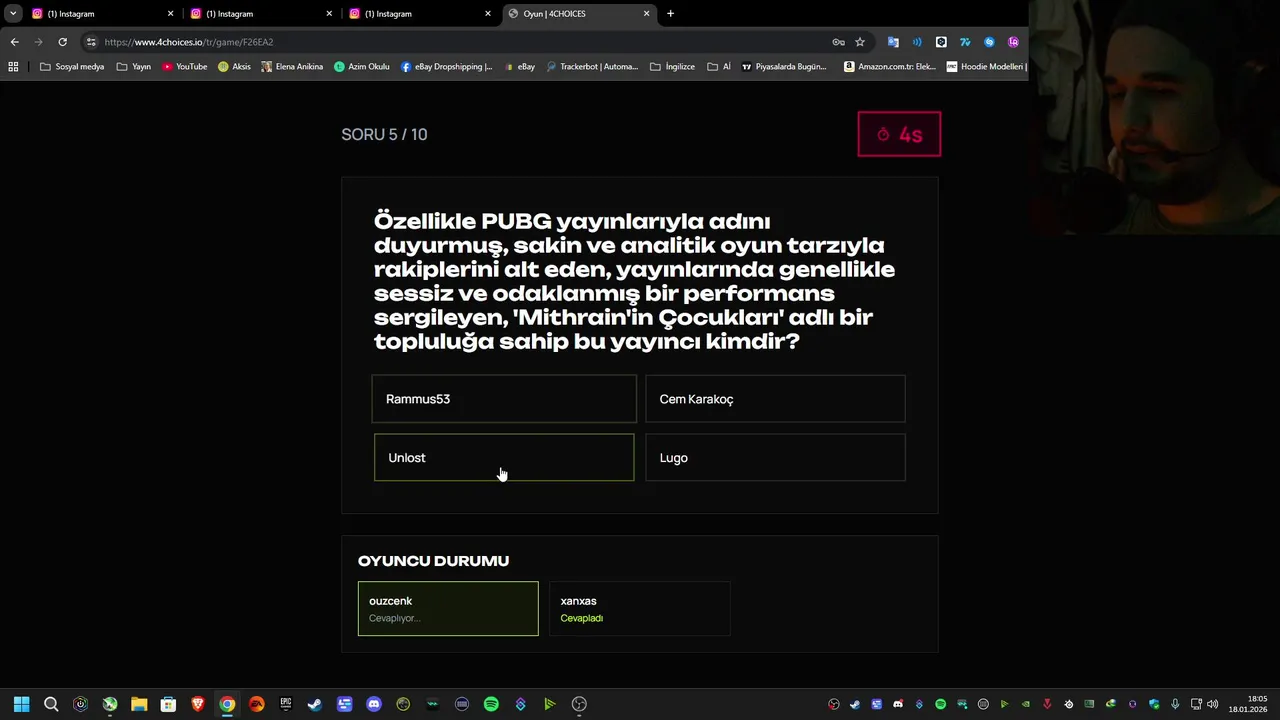Screen dimensions: 1280x720
Task: Open the Hoodie Modelleri bookmark
Action: point(986,67)
